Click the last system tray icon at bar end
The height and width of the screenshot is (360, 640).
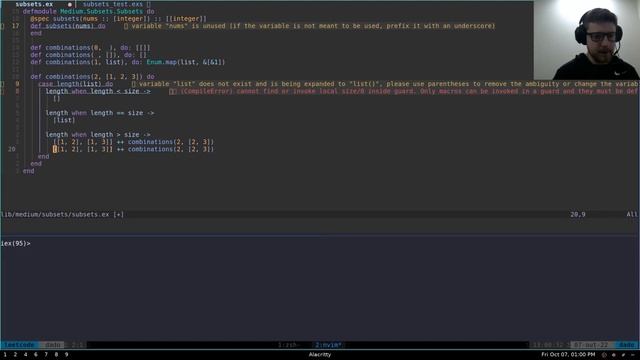[633, 355]
